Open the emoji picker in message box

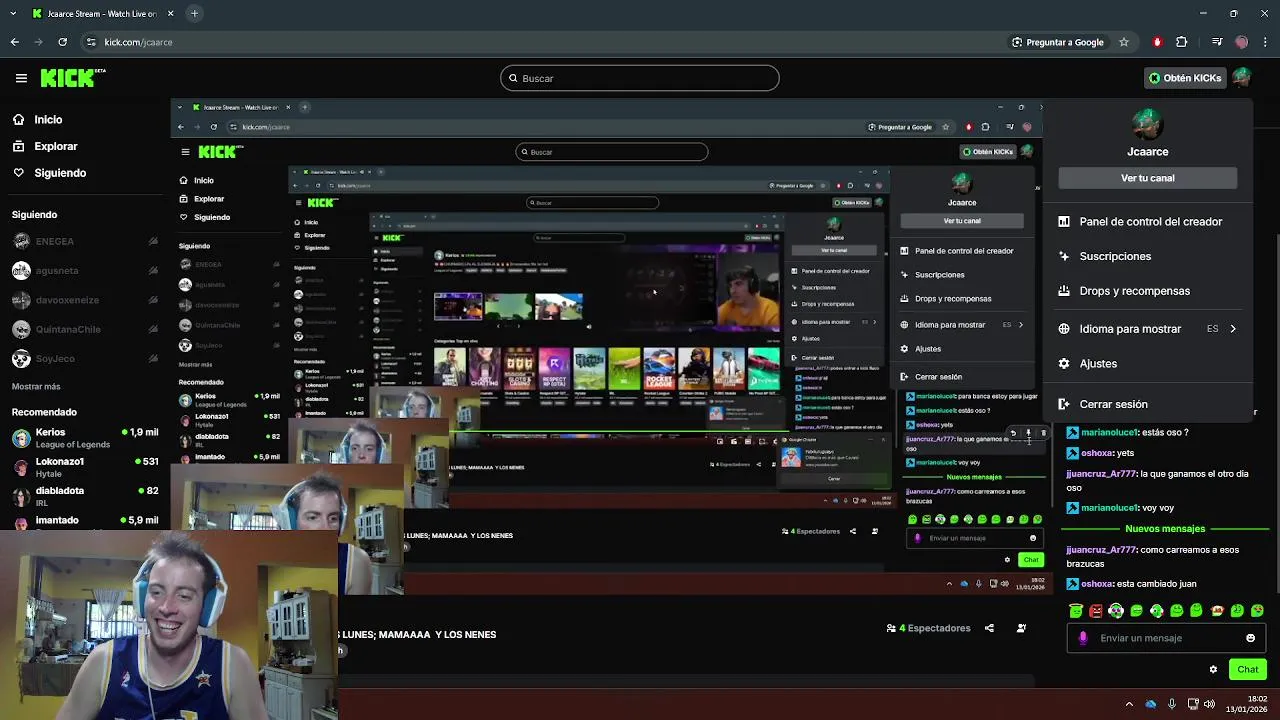coord(1250,638)
